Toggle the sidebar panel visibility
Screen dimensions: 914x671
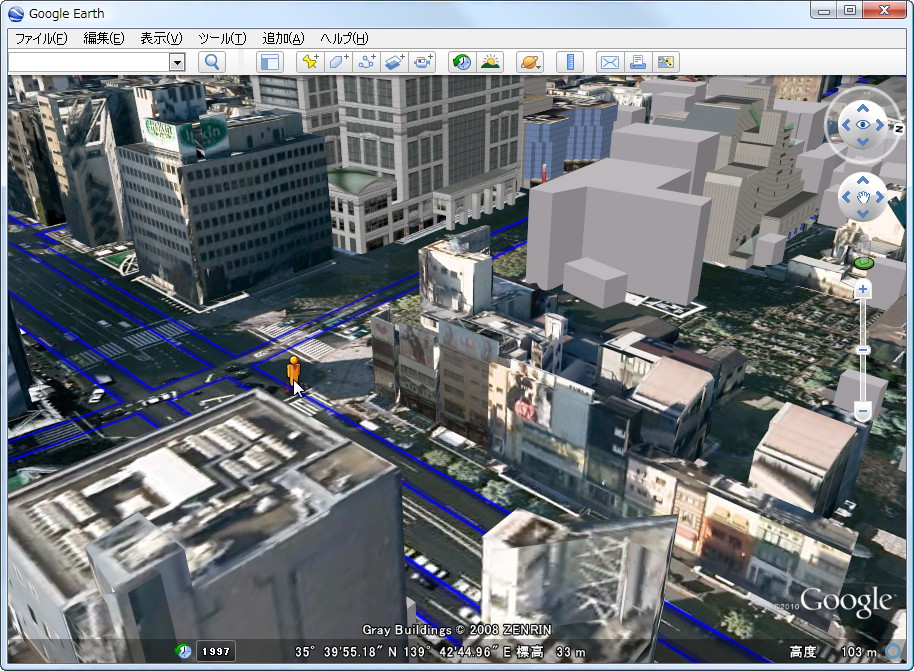pyautogui.click(x=271, y=61)
